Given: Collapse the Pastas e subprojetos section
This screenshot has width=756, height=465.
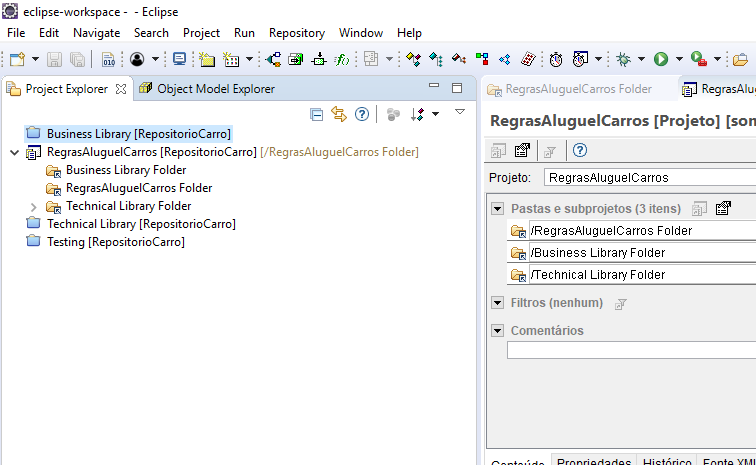Looking at the screenshot, I should point(498,208).
